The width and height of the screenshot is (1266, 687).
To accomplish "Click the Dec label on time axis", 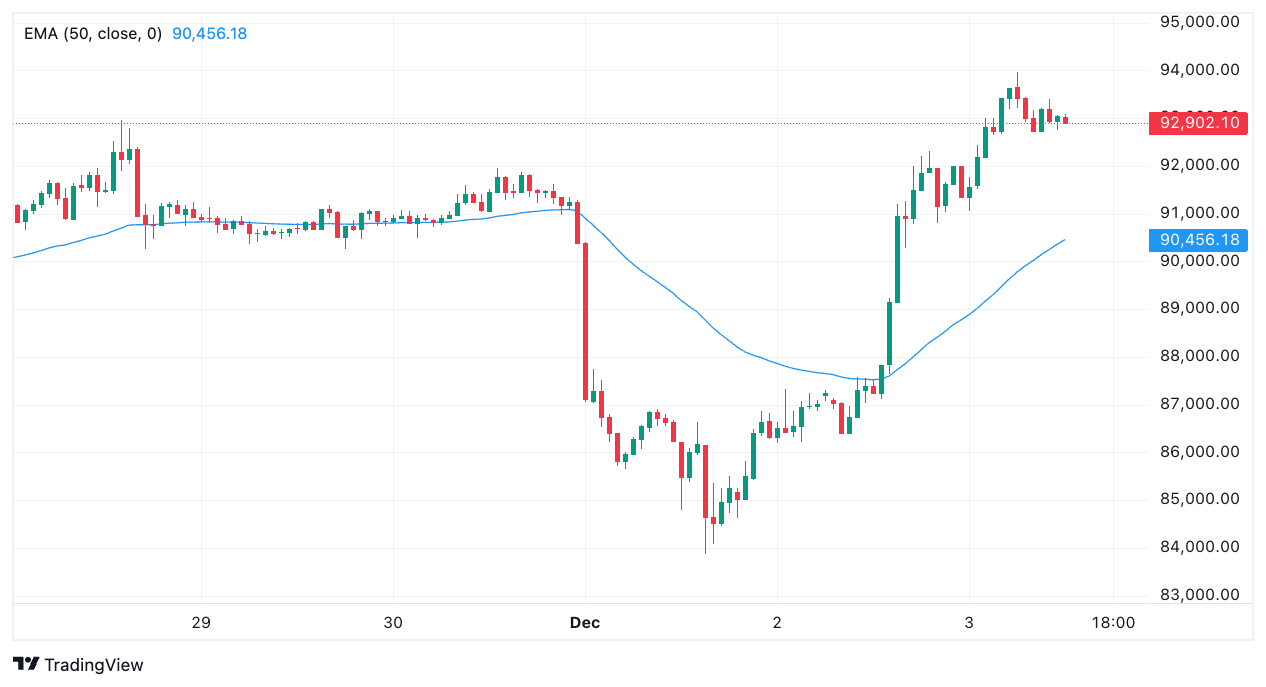I will tap(585, 623).
